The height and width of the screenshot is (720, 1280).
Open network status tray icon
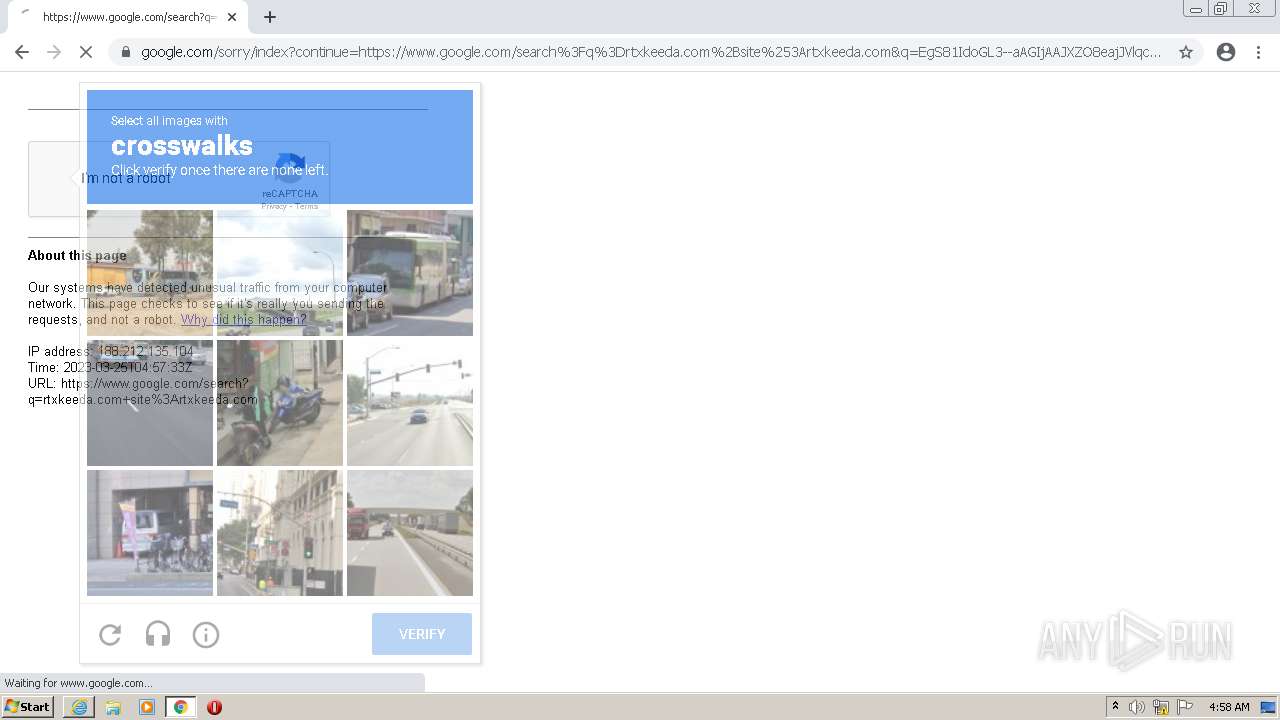1161,707
